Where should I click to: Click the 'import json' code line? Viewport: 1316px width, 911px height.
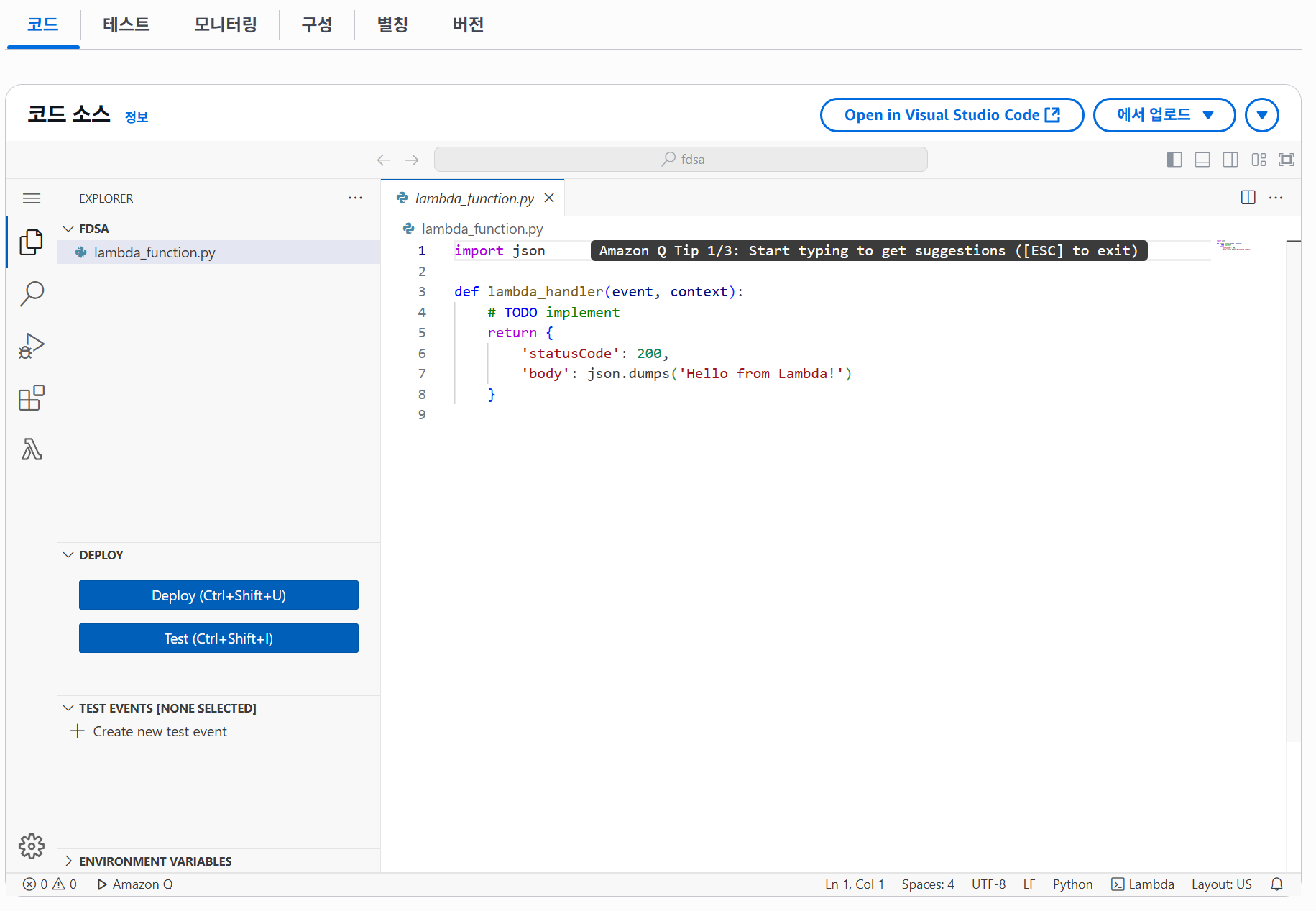pyautogui.click(x=500, y=251)
